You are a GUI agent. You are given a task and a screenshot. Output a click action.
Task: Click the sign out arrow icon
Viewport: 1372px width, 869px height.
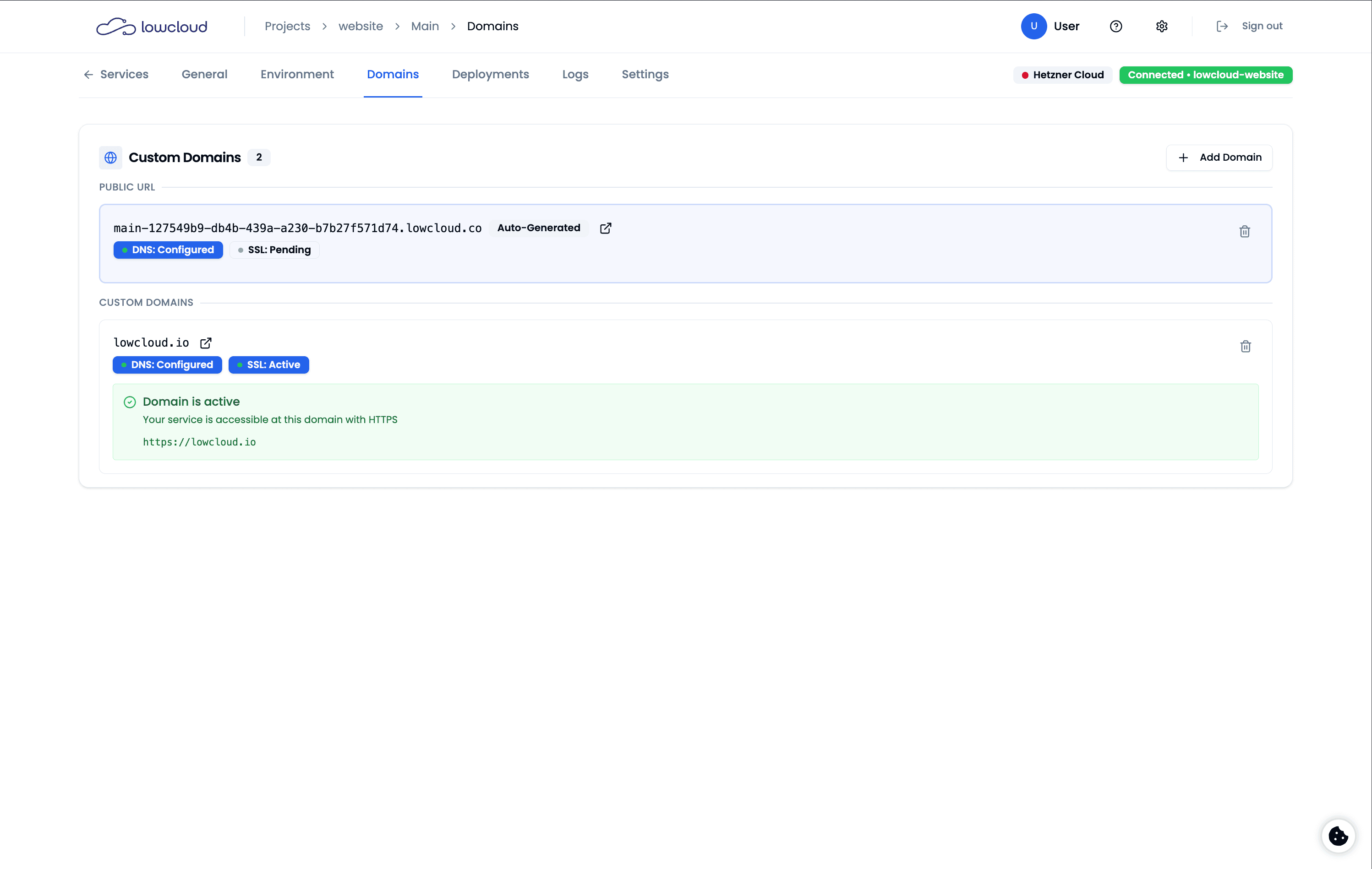(x=1222, y=26)
